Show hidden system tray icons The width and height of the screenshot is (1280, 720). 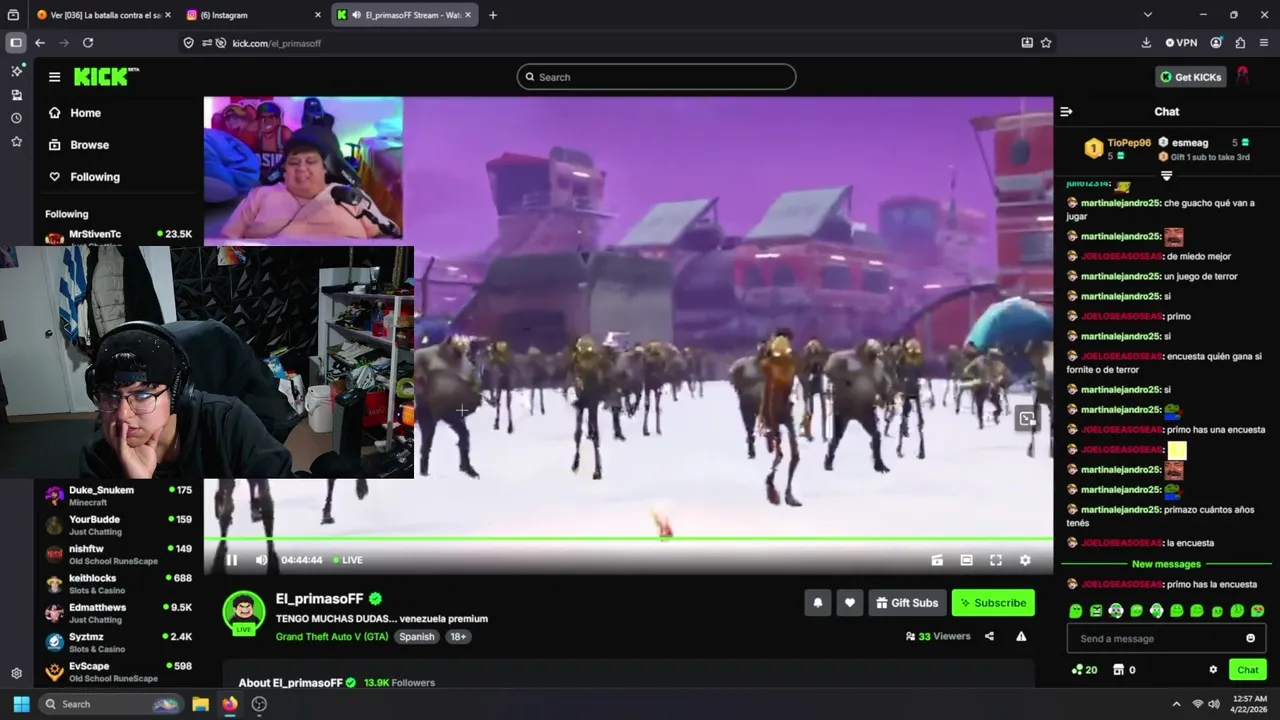1176,704
